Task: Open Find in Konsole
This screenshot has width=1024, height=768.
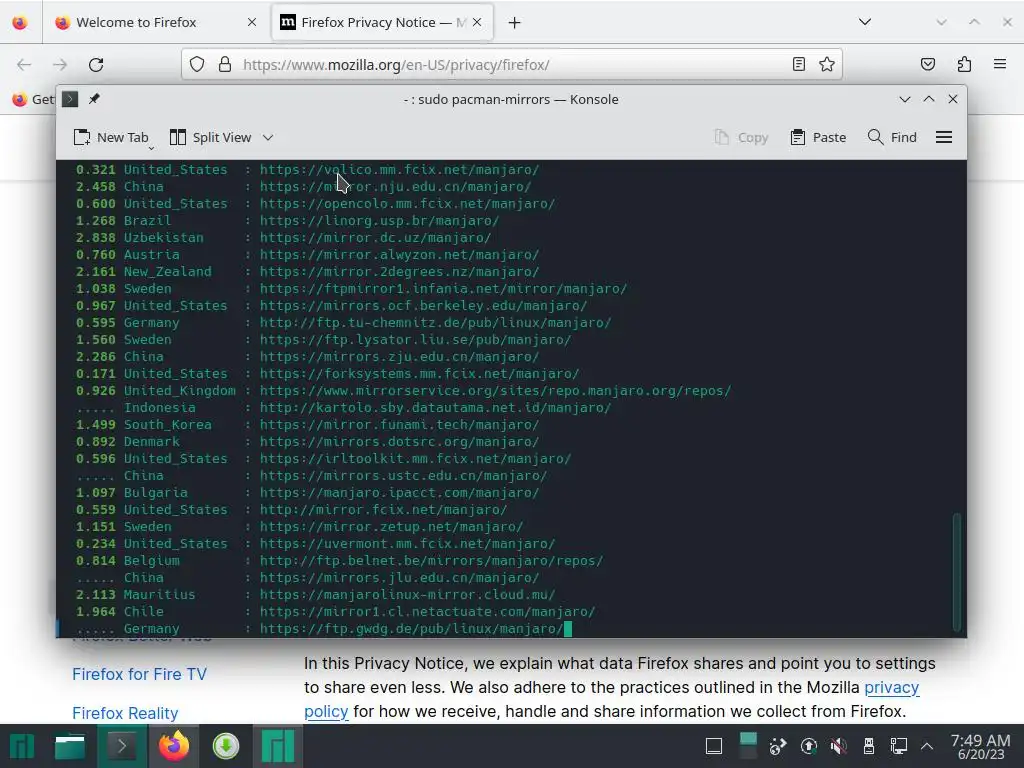Action: [892, 137]
